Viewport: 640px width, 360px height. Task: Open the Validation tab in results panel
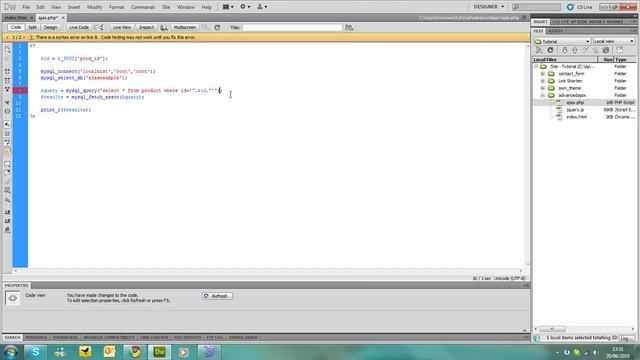click(x=65, y=338)
